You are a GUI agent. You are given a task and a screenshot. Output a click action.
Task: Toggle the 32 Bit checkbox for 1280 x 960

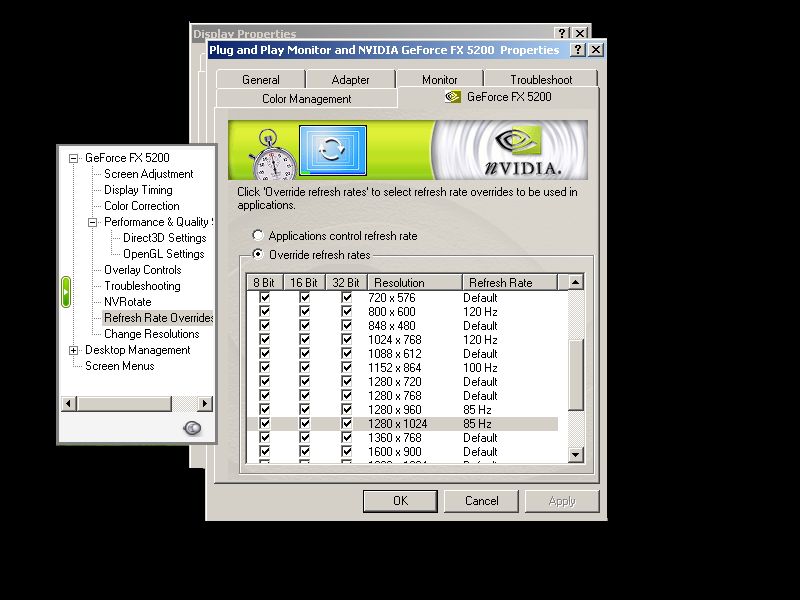(346, 409)
